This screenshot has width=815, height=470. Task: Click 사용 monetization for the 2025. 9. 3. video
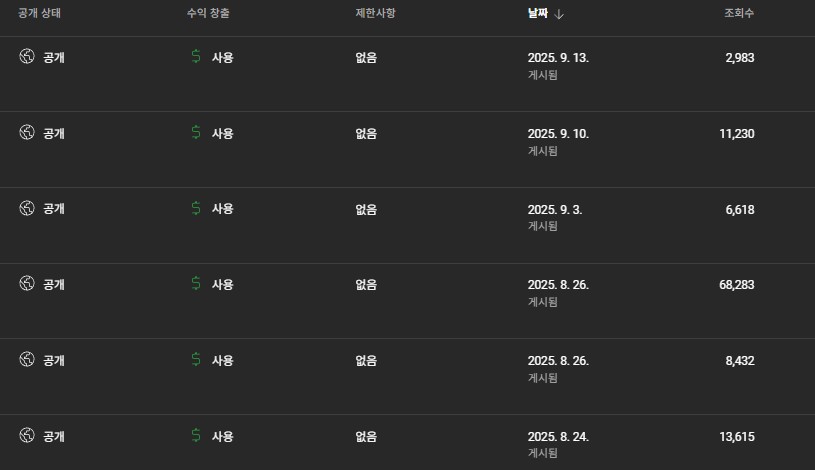click(x=222, y=209)
